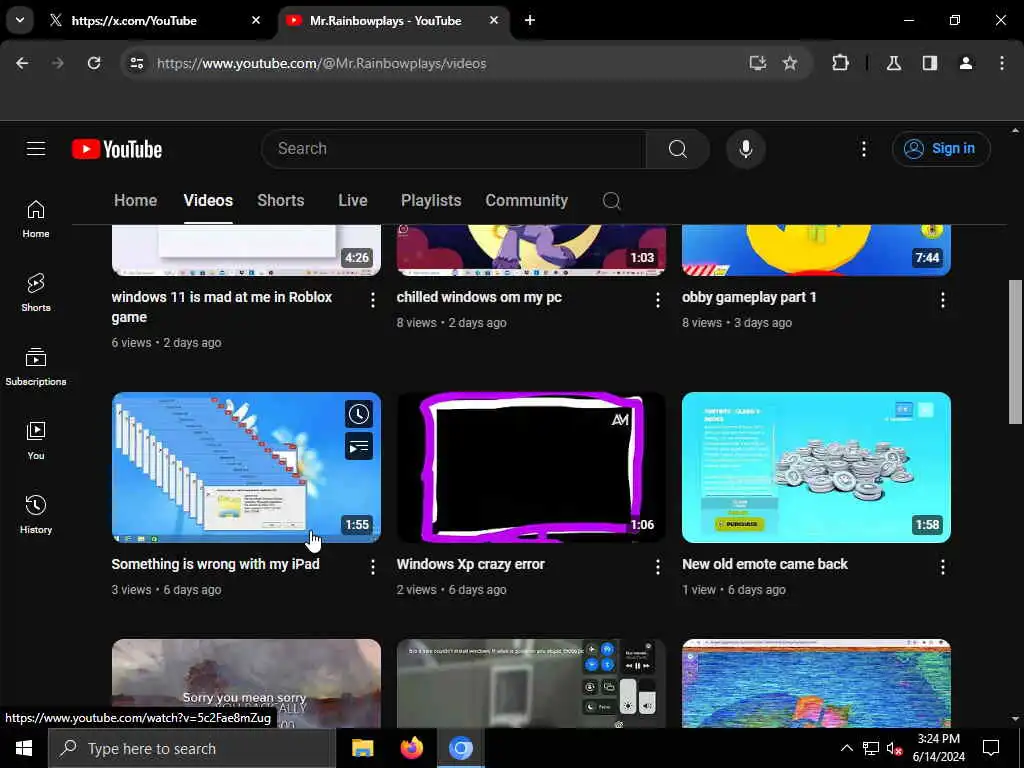Open browser extensions puzzle icon
Image resolution: width=1024 pixels, height=768 pixels.
[840, 63]
